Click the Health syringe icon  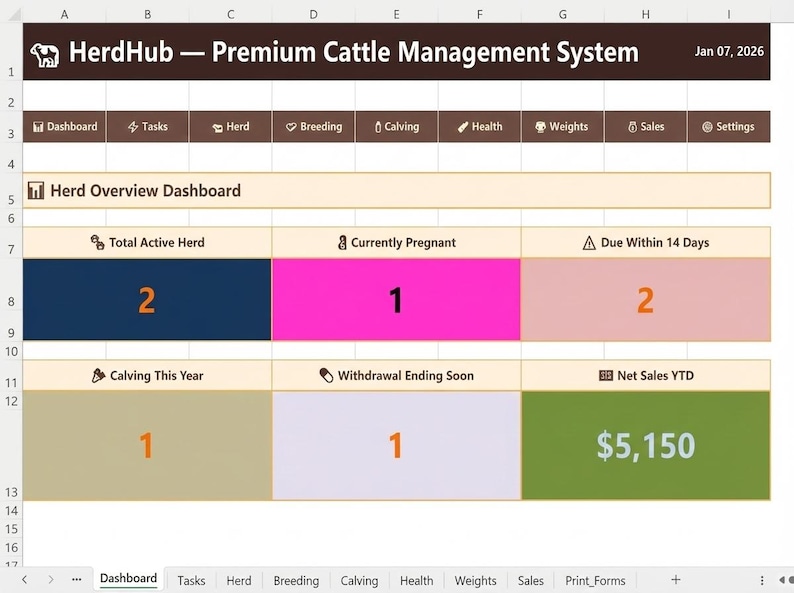coord(463,127)
